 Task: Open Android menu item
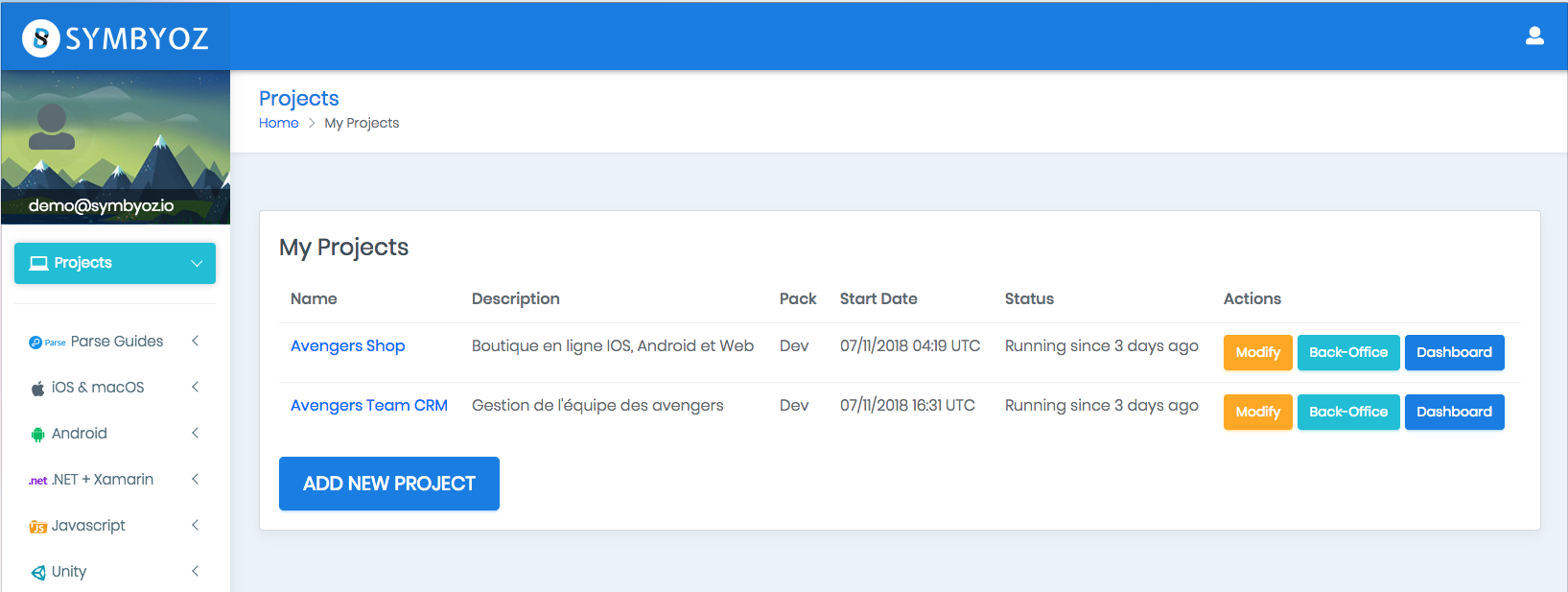point(115,434)
